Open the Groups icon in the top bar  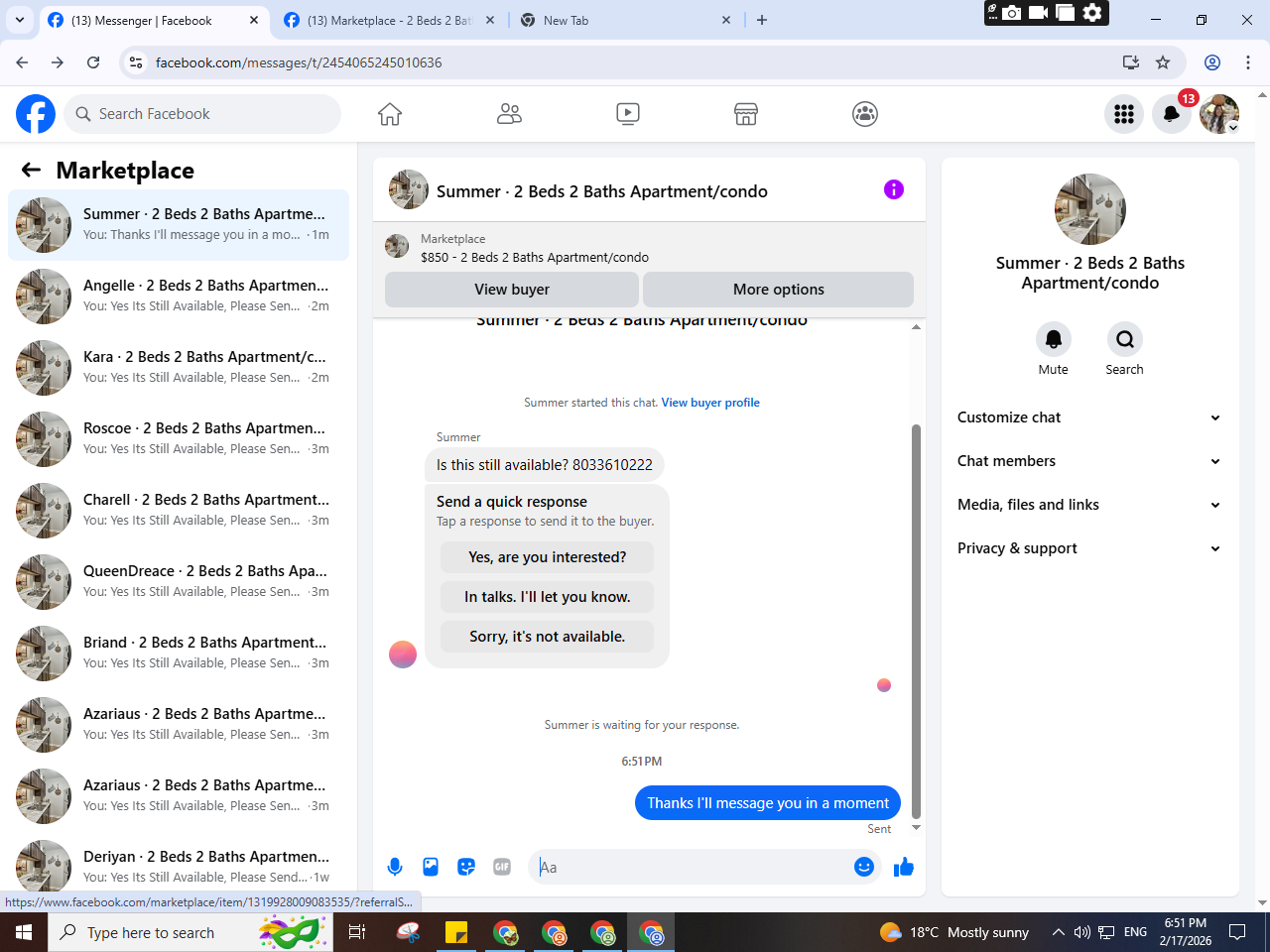(x=865, y=114)
